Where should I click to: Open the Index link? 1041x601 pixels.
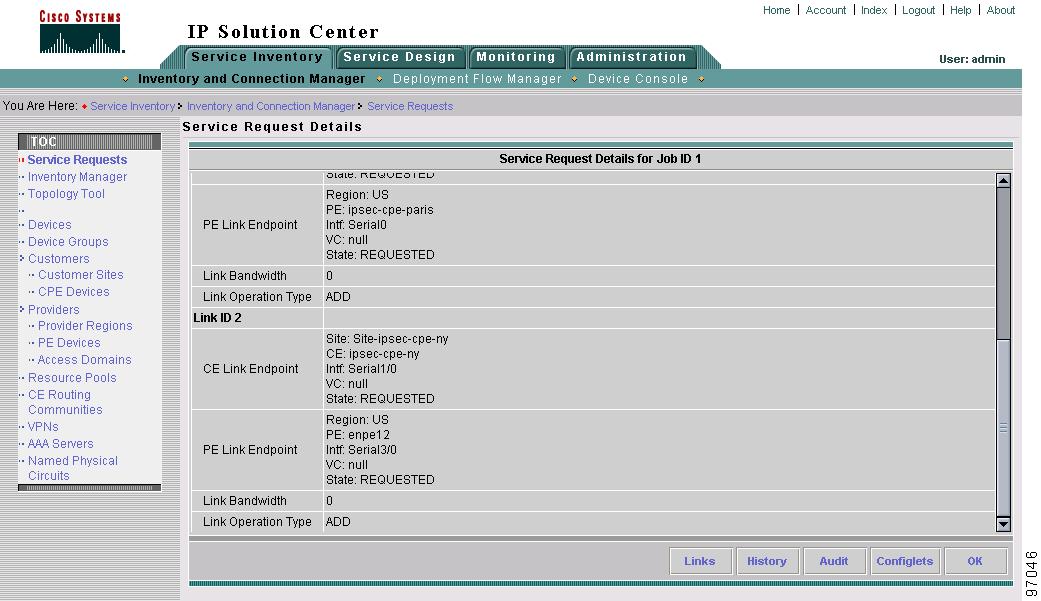[874, 10]
